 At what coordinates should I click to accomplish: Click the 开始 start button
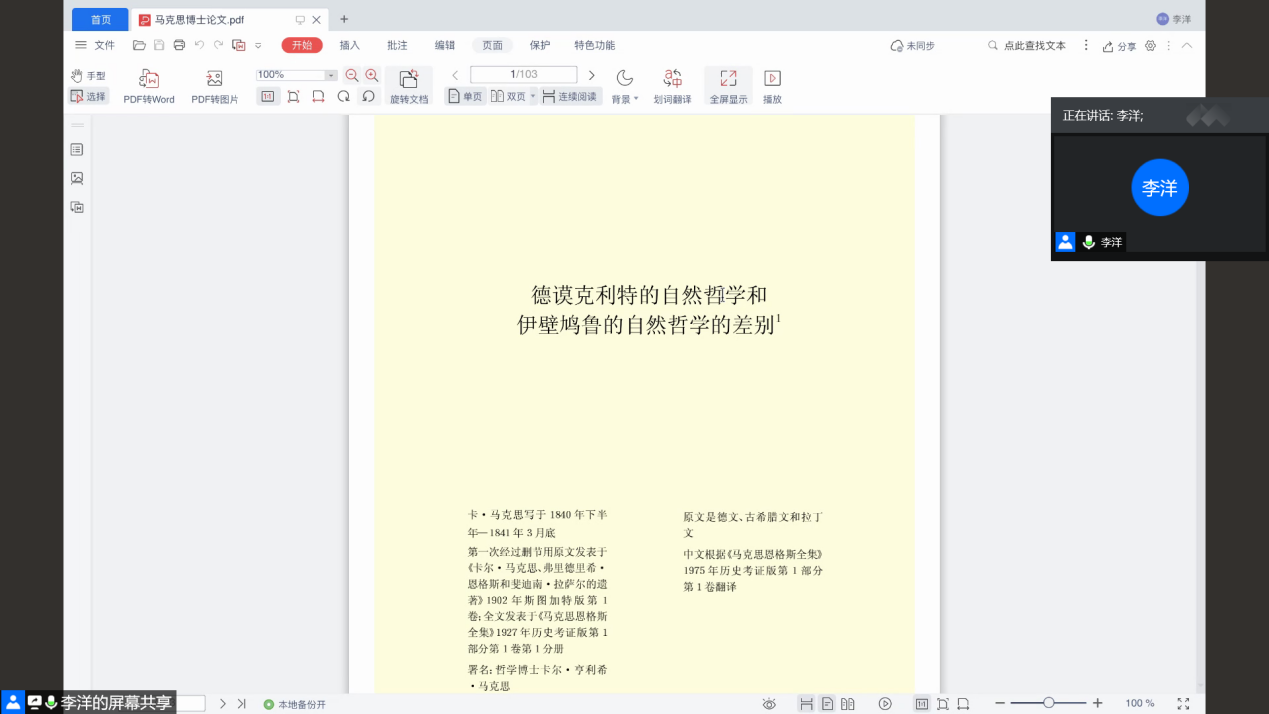point(302,45)
